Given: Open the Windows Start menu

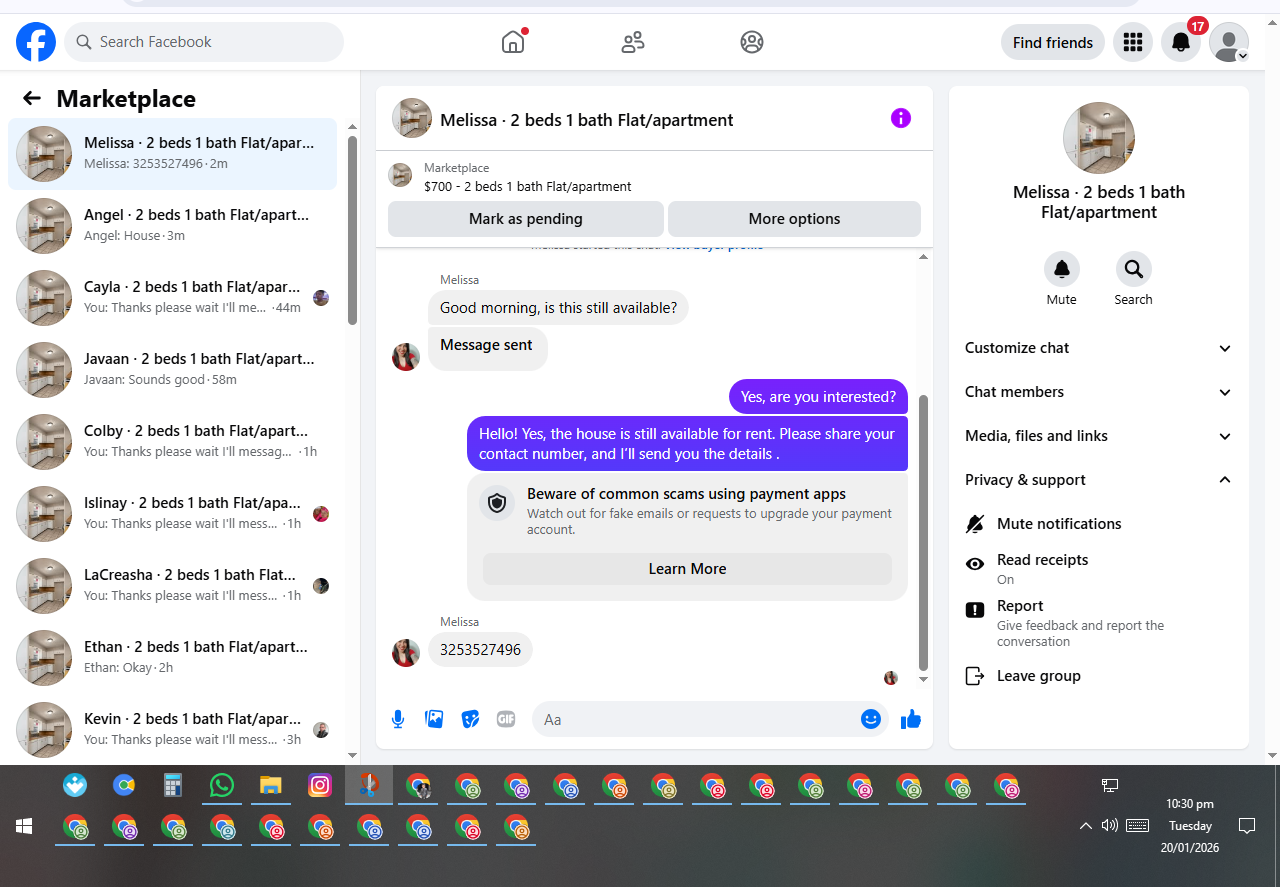Looking at the screenshot, I should click(24, 826).
